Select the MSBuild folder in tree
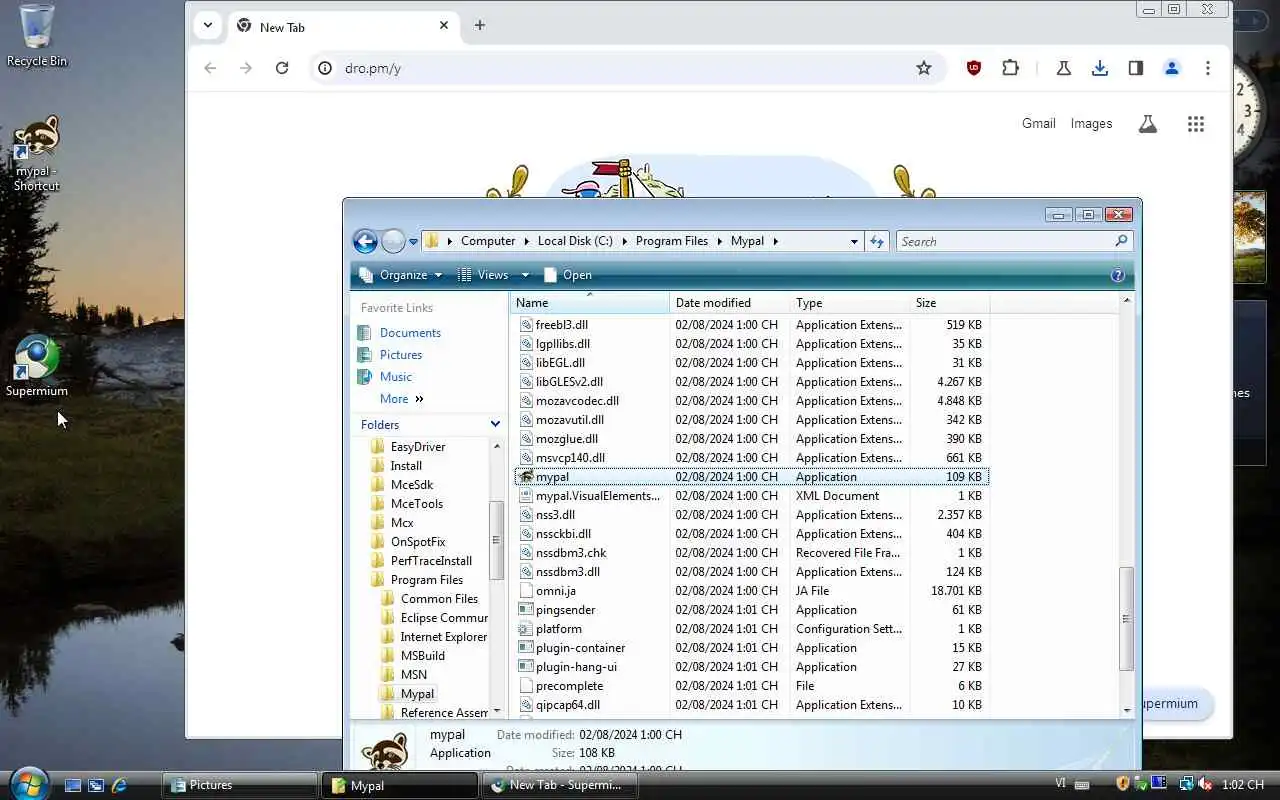 413,656
